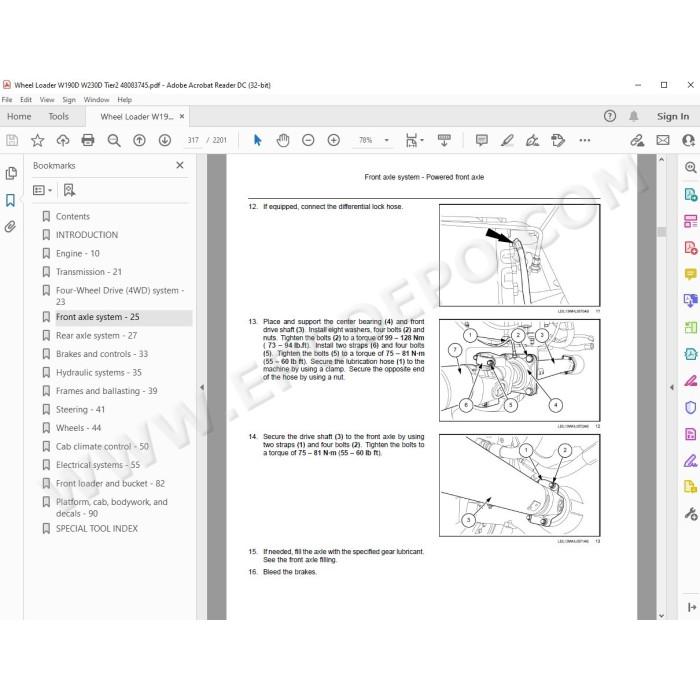Viewport: 700px width, 700px height.
Task: Toggle the Bookmarks panel icon in the left sidebar
Action: 10,200
